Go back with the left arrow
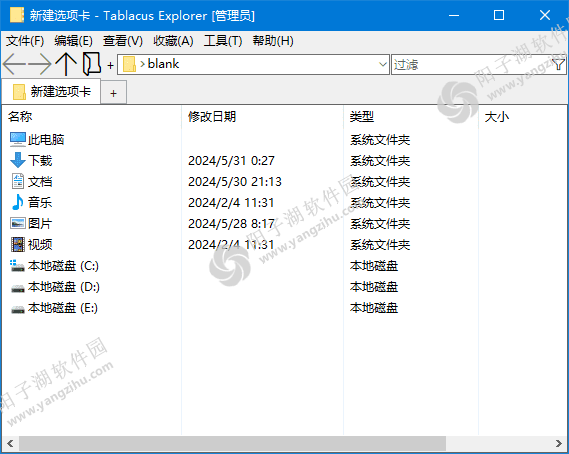The height and width of the screenshot is (454, 569). point(15,64)
